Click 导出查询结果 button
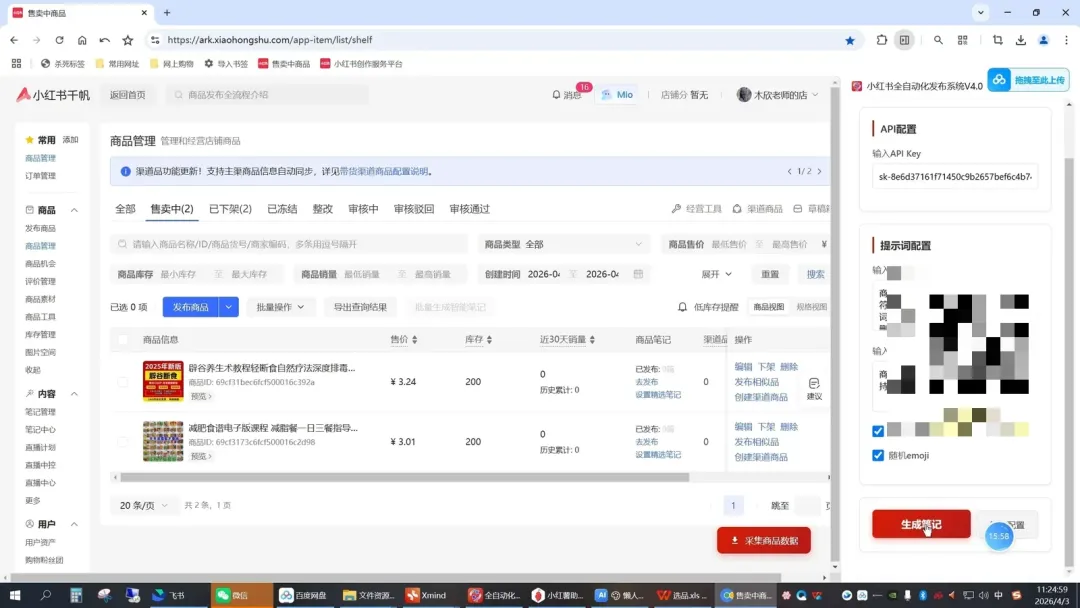The width and height of the screenshot is (1080, 608). pos(360,307)
